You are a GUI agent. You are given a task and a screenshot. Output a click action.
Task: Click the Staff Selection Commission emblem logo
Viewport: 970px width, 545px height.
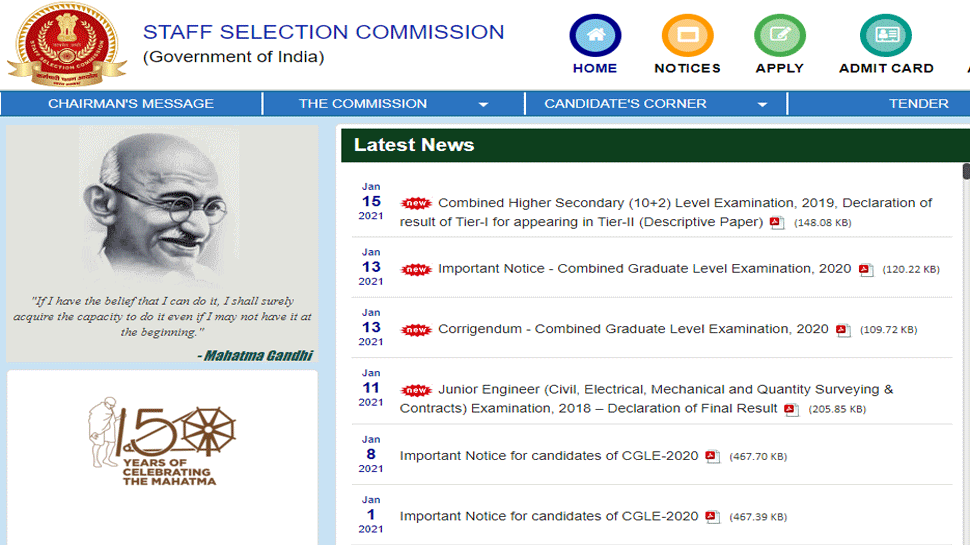(x=66, y=45)
